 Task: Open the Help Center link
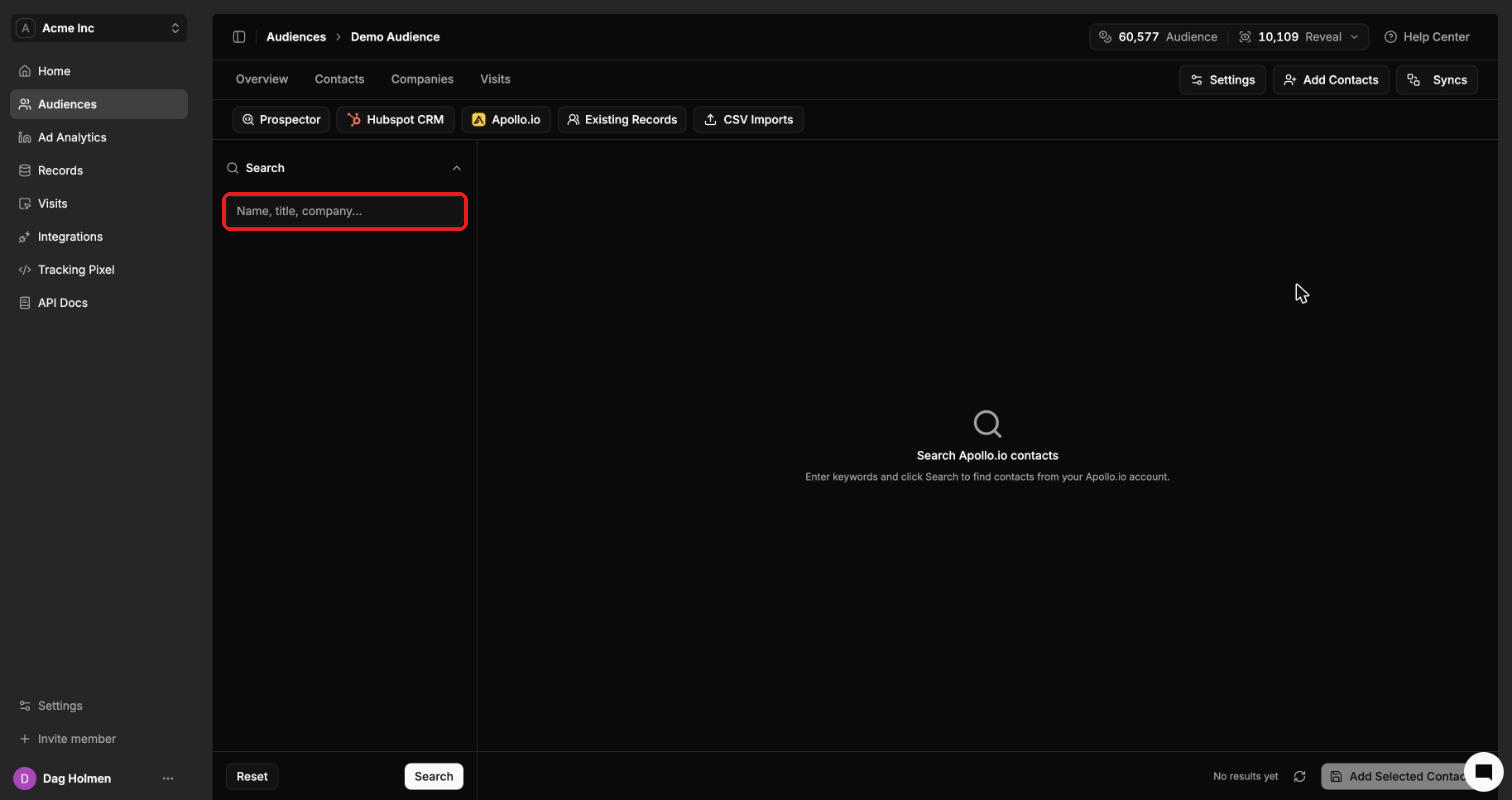(x=1427, y=37)
